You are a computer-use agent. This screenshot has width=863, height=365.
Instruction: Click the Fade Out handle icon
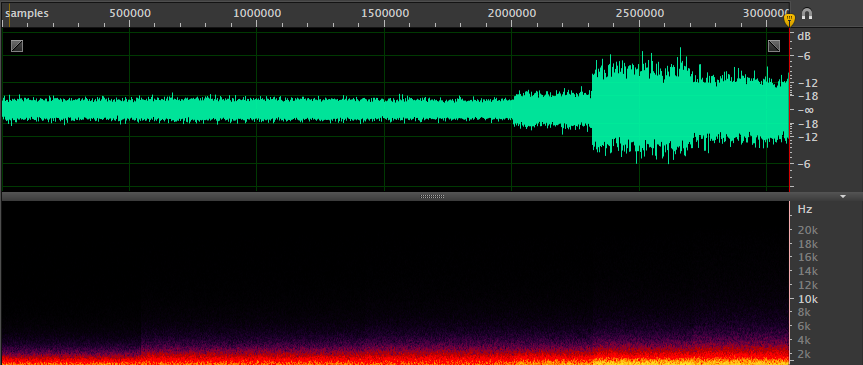774,46
